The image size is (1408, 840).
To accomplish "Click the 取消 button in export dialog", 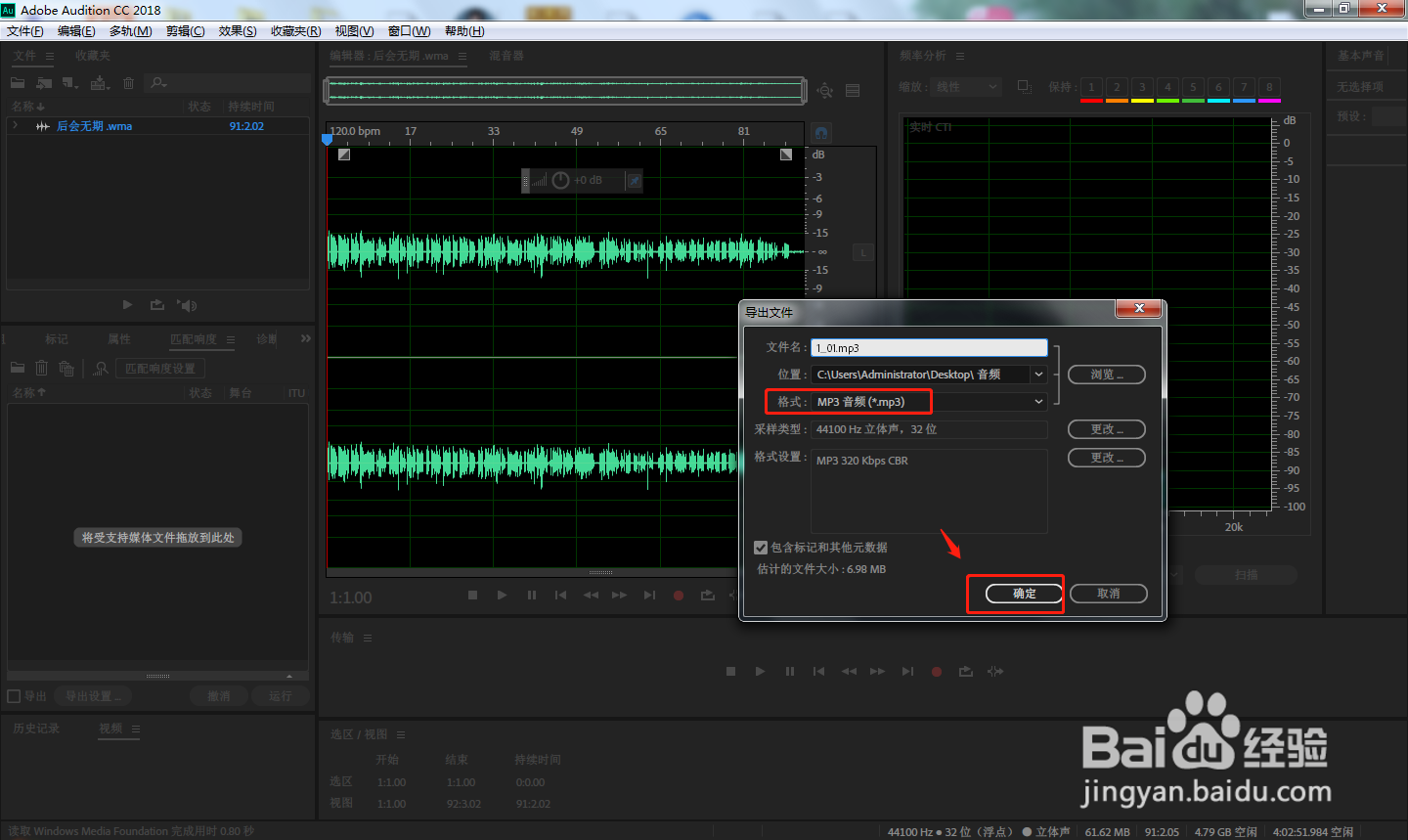I will click(x=1108, y=594).
